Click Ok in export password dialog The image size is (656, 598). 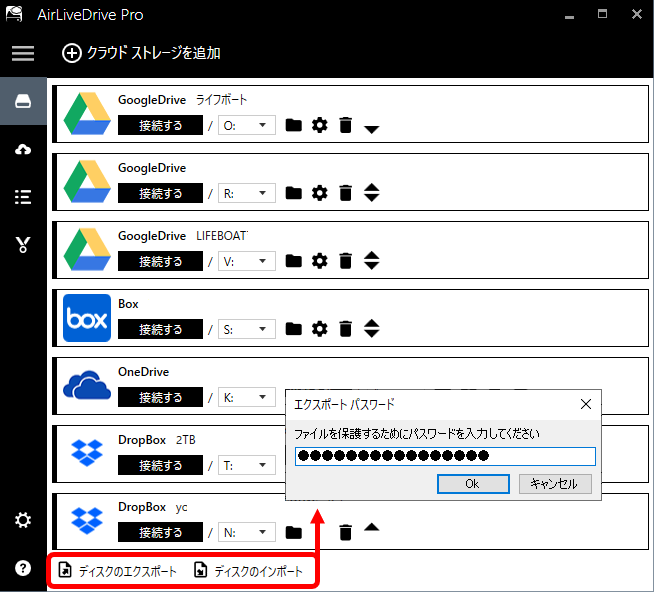(473, 484)
